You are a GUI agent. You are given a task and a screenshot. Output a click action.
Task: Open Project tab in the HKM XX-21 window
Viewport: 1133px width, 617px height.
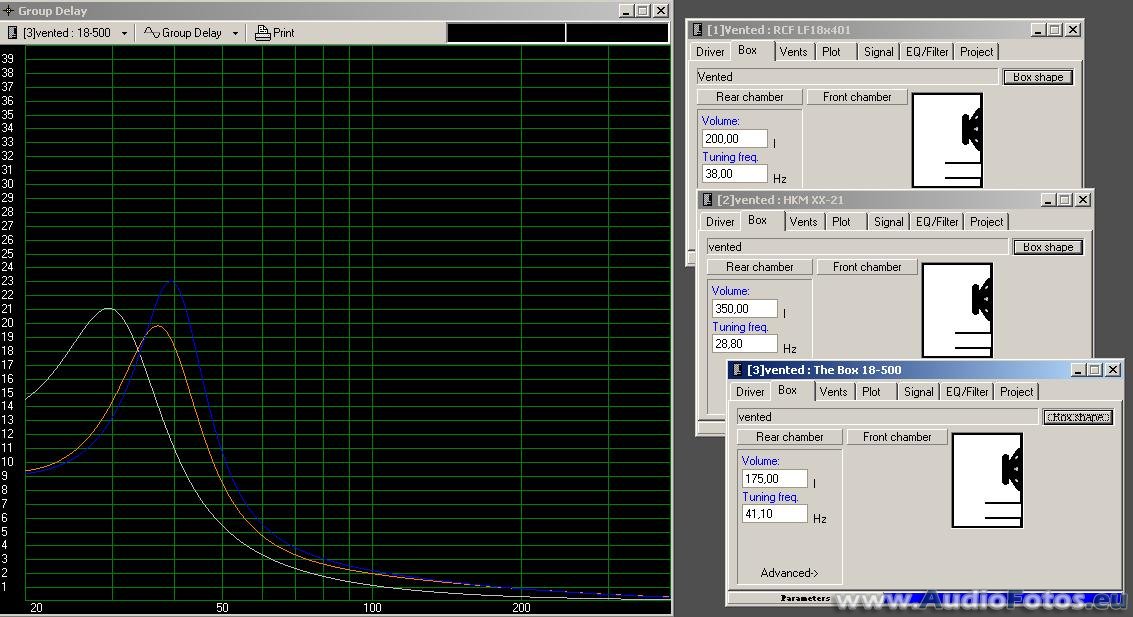[986, 221]
